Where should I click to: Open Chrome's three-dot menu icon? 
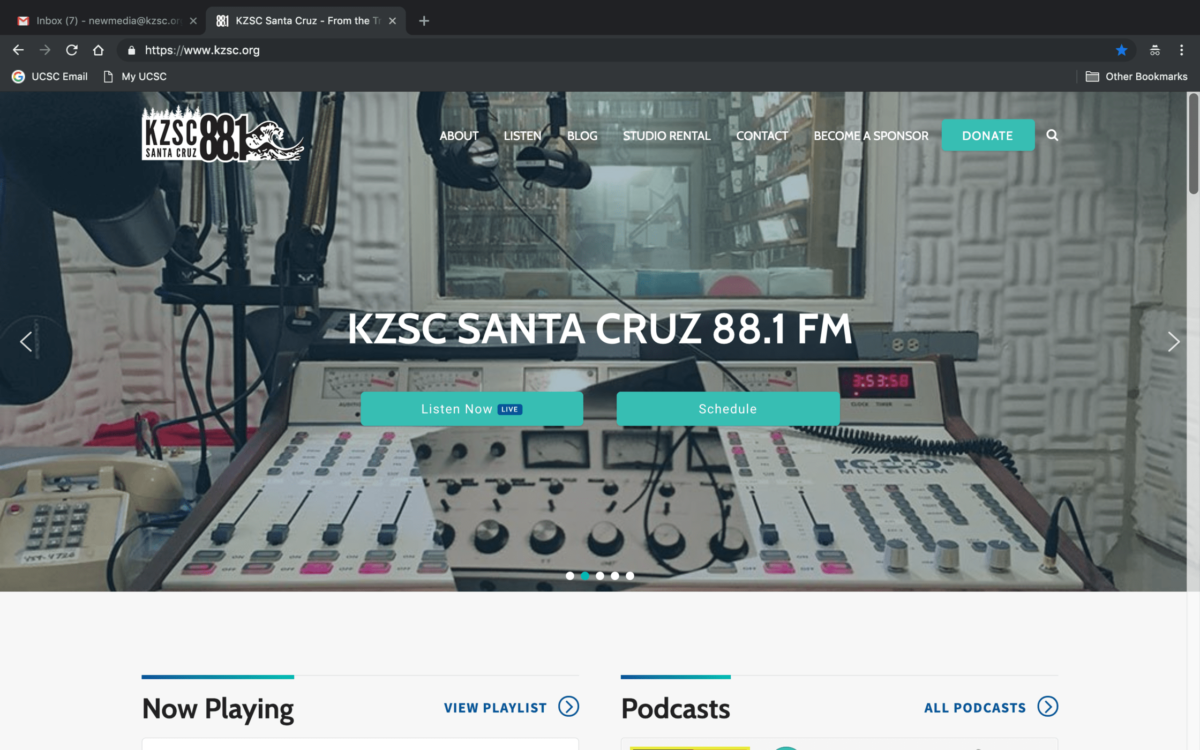click(1183, 49)
